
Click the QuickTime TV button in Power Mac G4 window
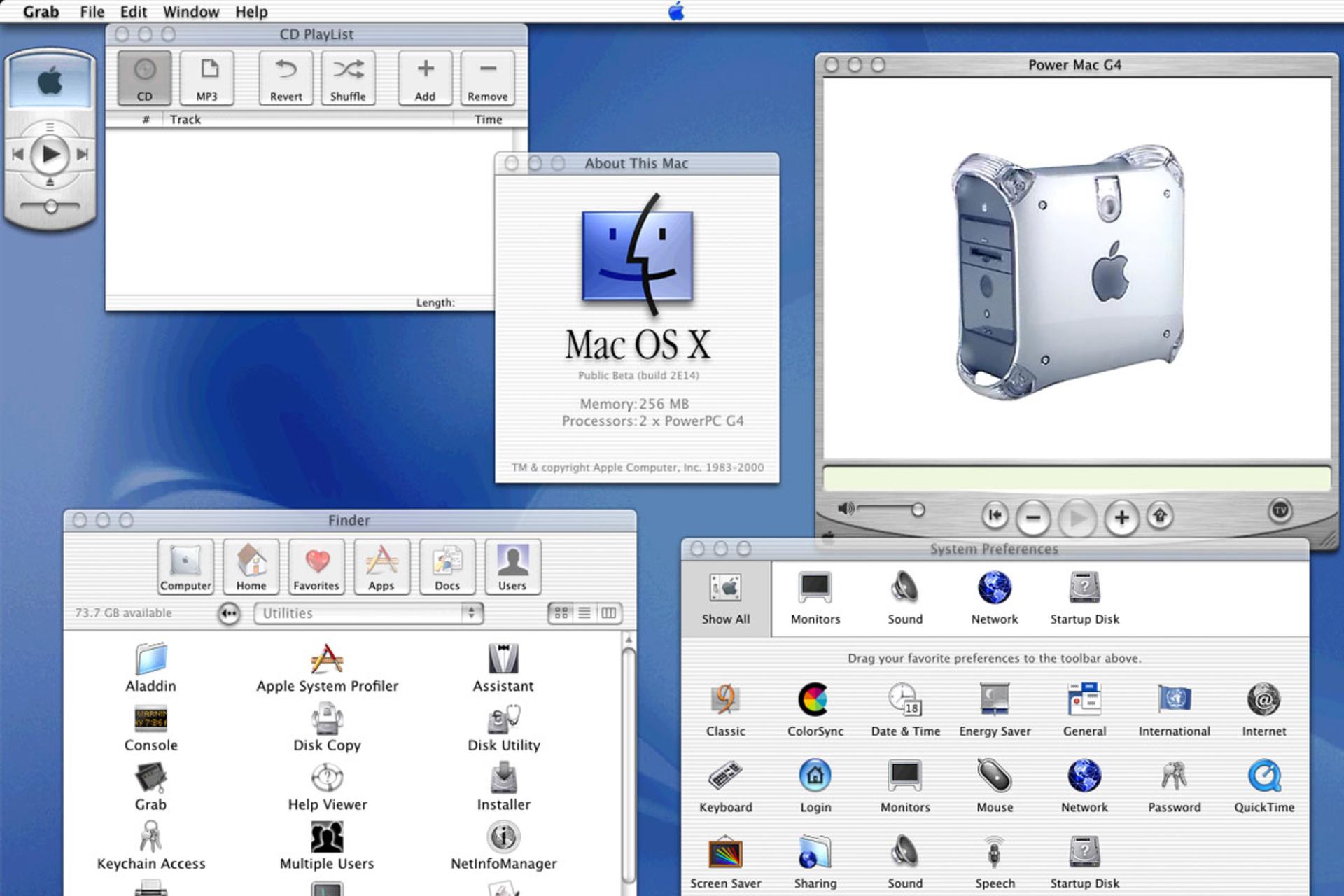click(x=1280, y=510)
